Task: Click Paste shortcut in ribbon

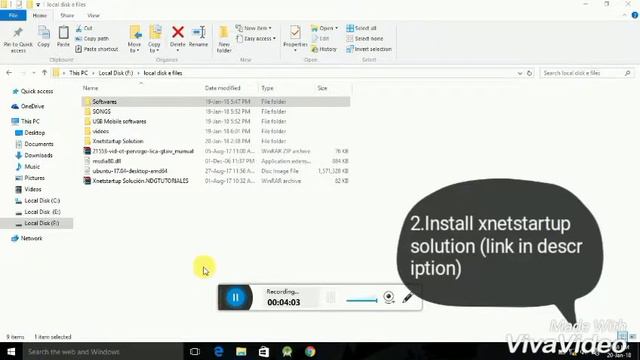Action: (97, 49)
